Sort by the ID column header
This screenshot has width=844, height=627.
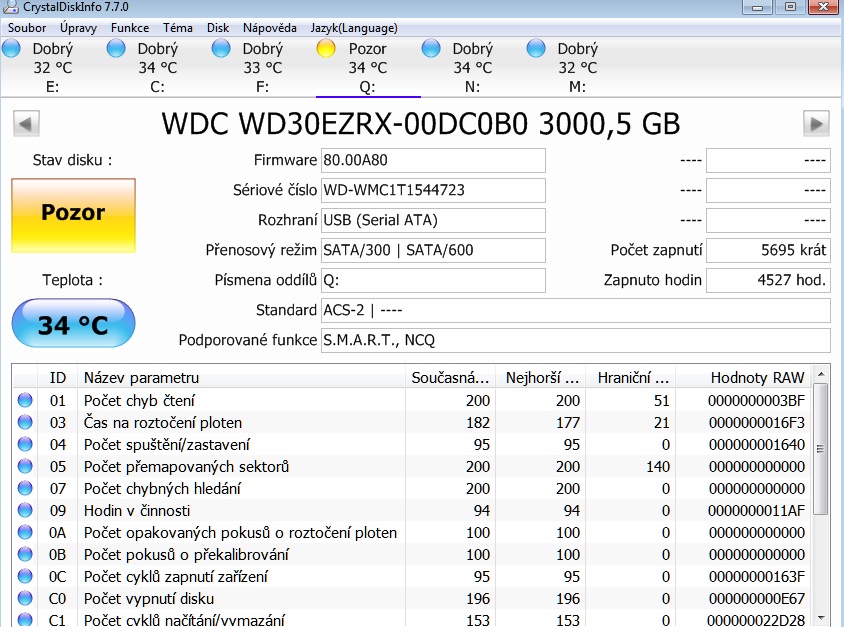point(58,378)
